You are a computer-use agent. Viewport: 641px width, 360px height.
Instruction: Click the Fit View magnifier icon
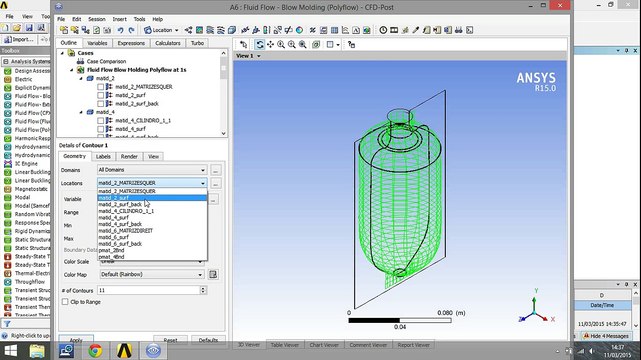click(x=303, y=45)
